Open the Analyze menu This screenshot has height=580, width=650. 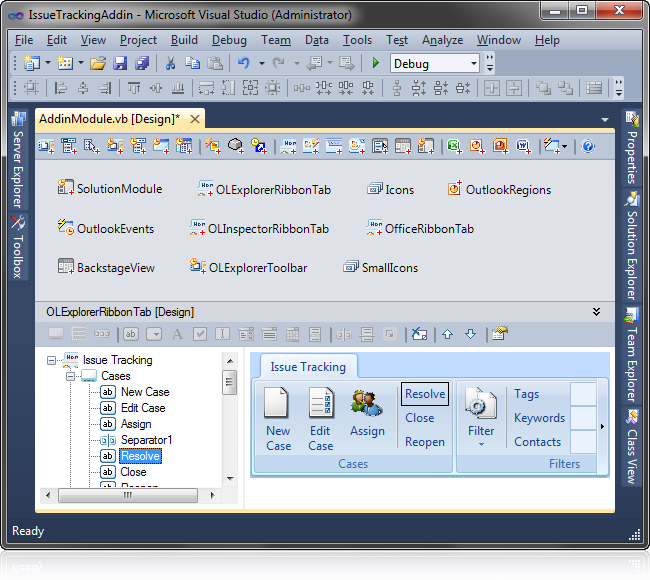[x=442, y=40]
